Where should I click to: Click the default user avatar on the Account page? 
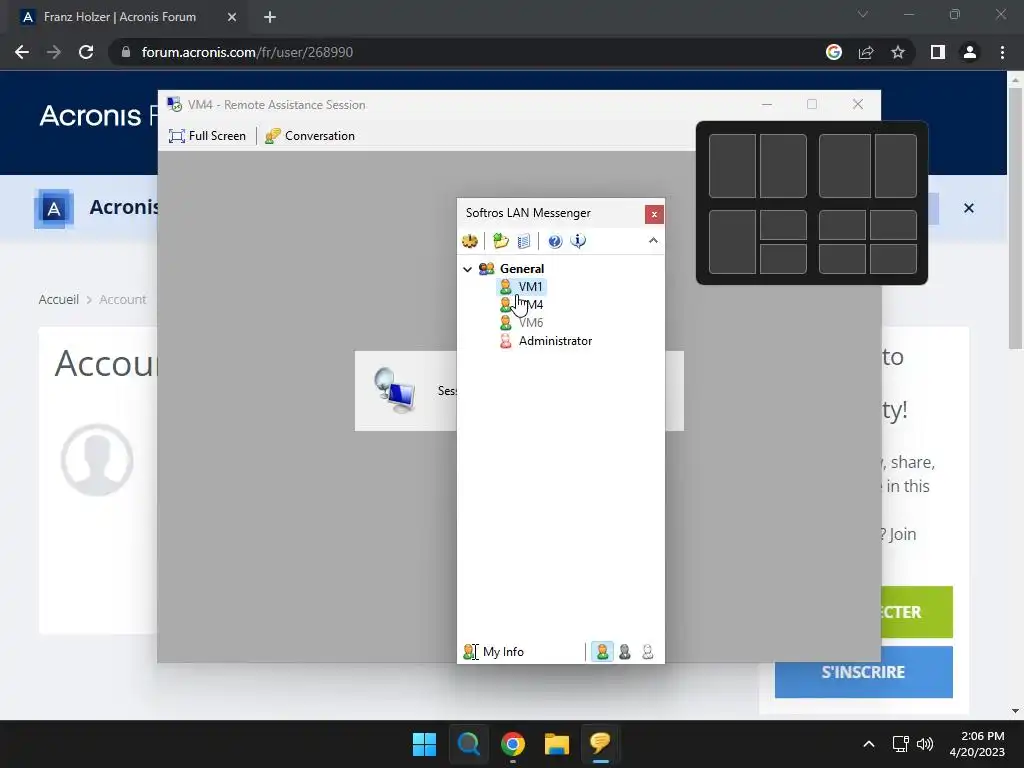point(97,460)
